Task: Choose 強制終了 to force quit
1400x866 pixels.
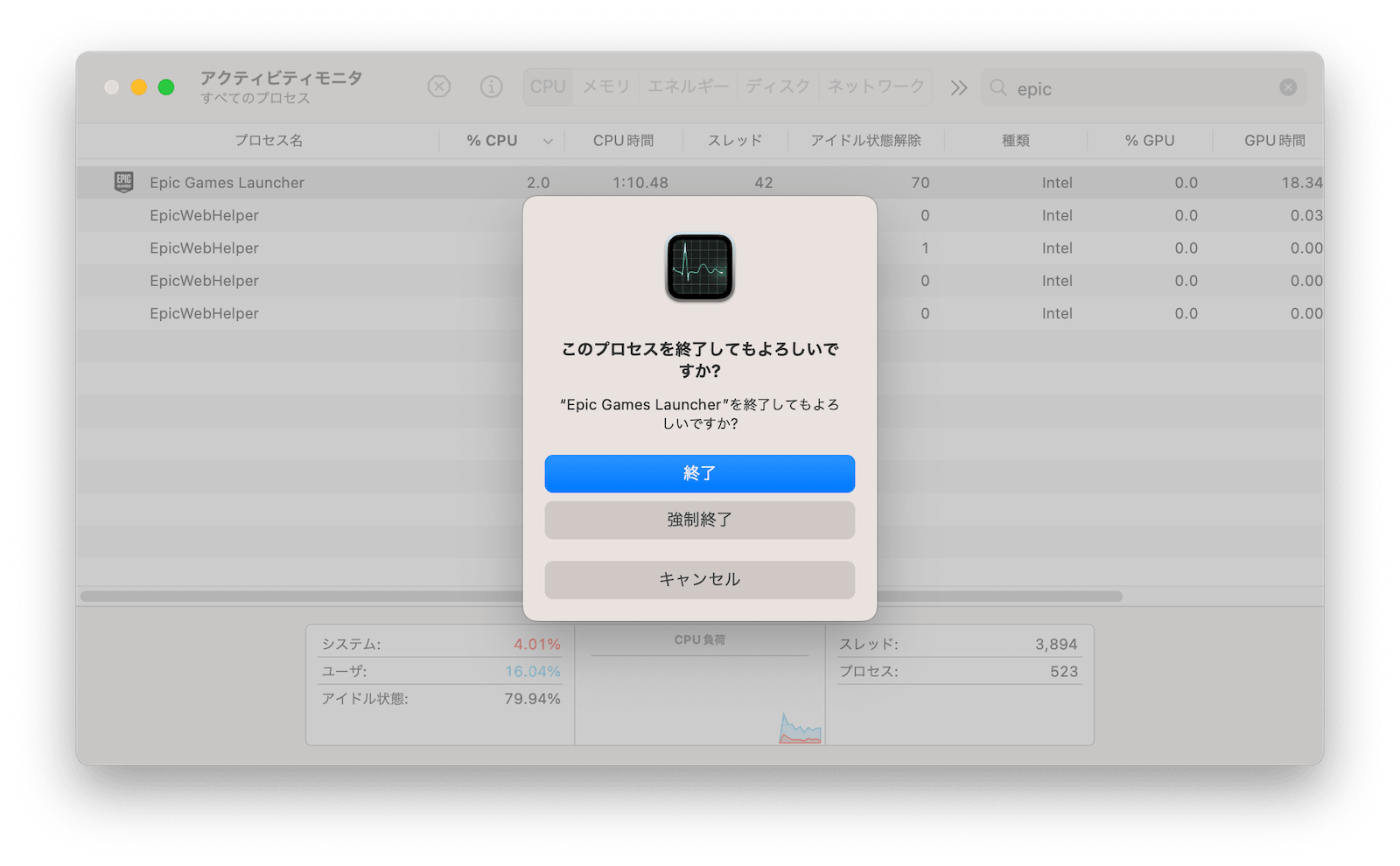Action: click(700, 520)
